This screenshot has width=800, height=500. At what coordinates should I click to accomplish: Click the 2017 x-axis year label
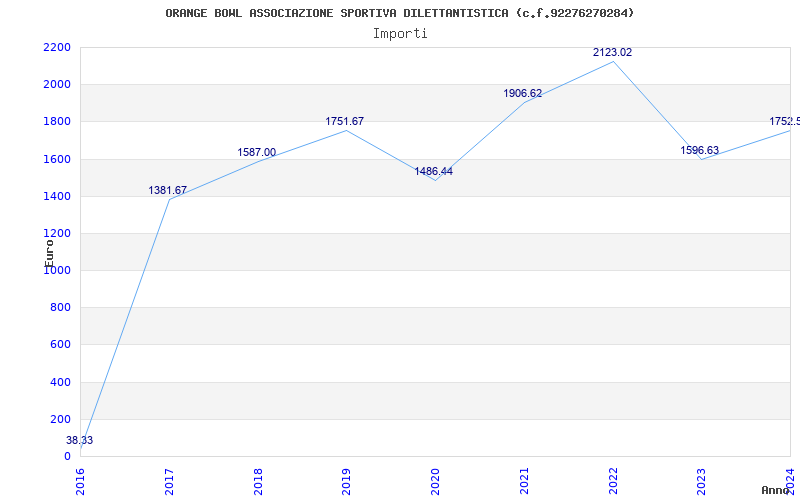(x=169, y=482)
